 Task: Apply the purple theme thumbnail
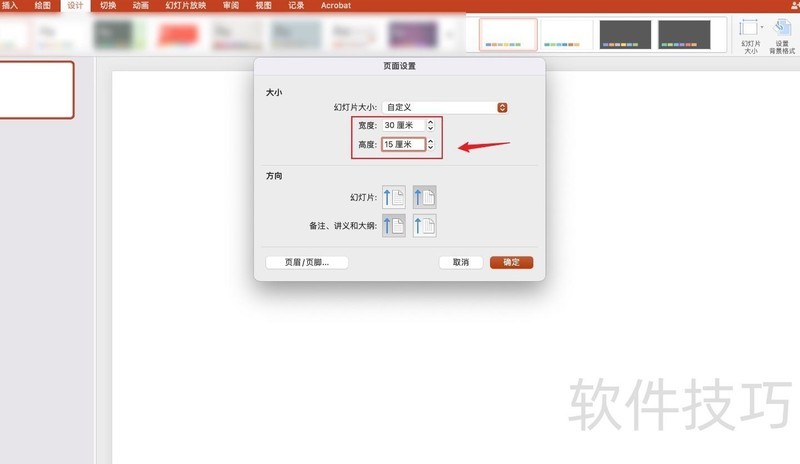[413, 35]
